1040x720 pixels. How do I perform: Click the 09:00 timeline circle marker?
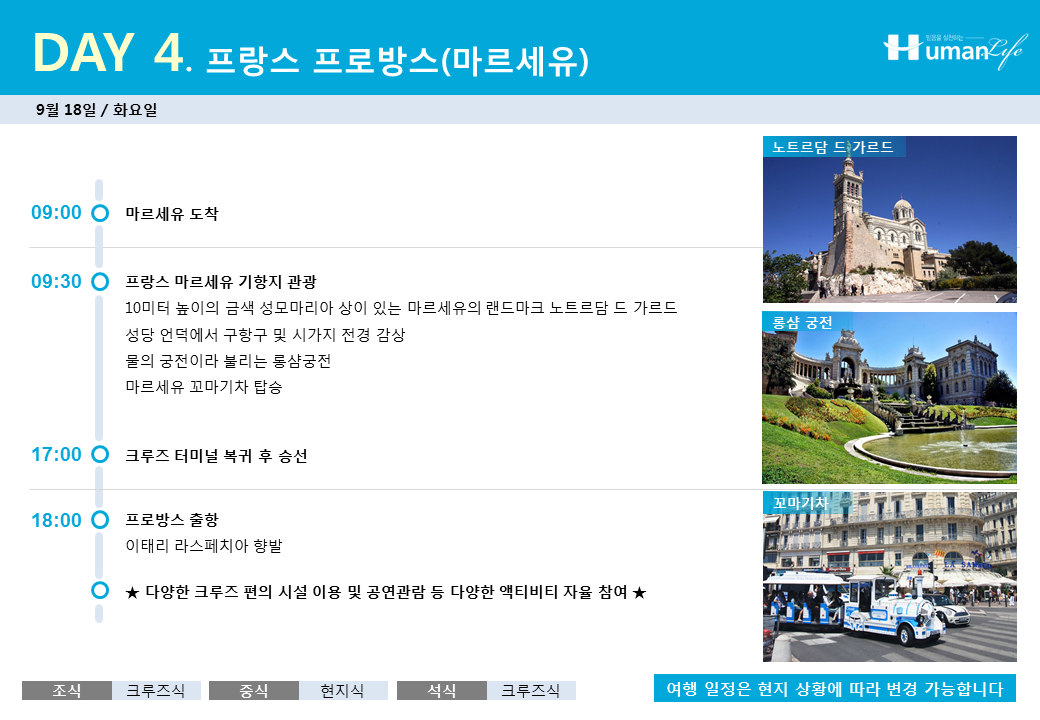click(100, 213)
